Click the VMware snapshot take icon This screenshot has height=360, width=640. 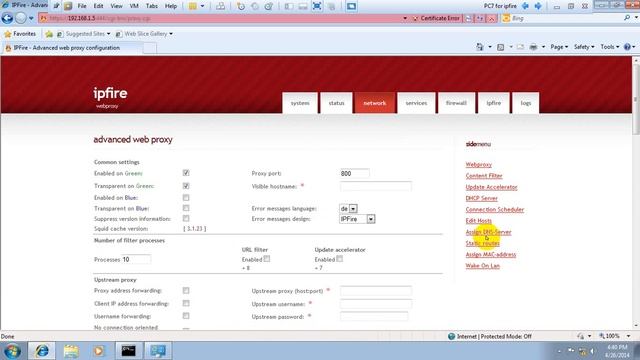point(241,6)
